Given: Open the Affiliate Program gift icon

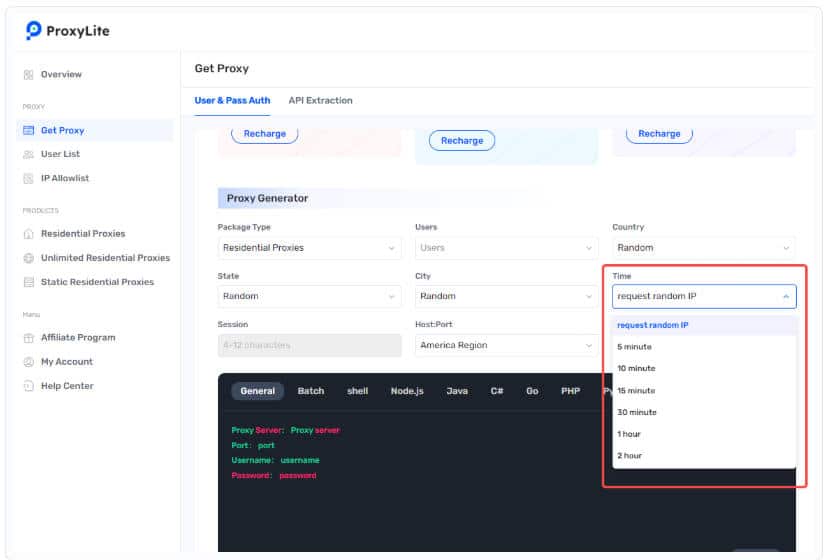Looking at the screenshot, I should coord(29,338).
